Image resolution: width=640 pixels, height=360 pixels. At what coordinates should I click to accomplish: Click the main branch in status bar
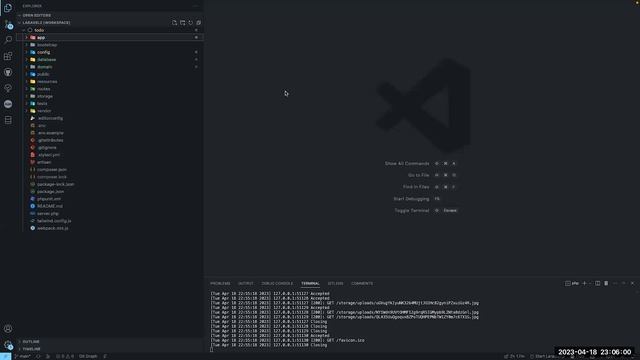click(x=23, y=356)
